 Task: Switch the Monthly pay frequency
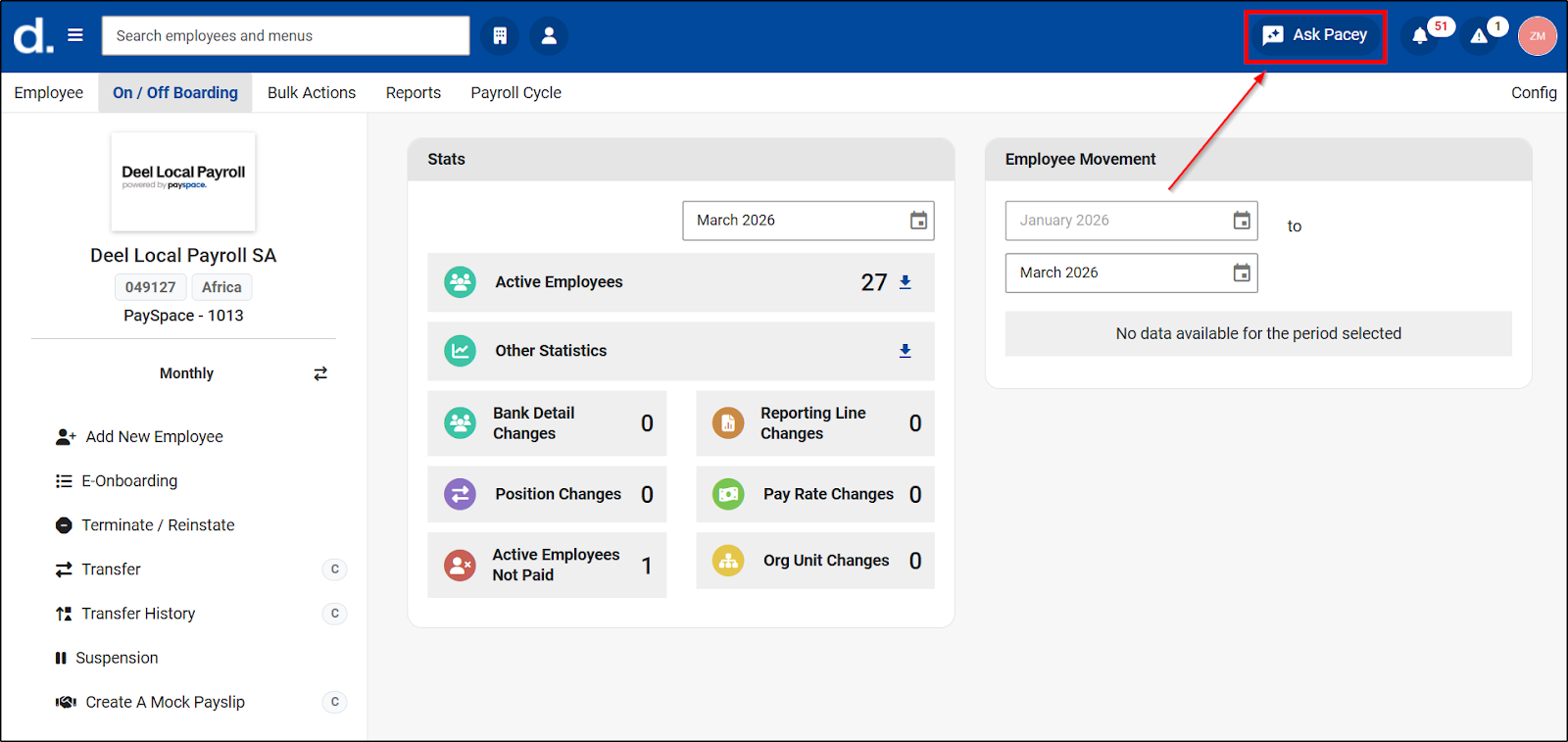point(320,373)
